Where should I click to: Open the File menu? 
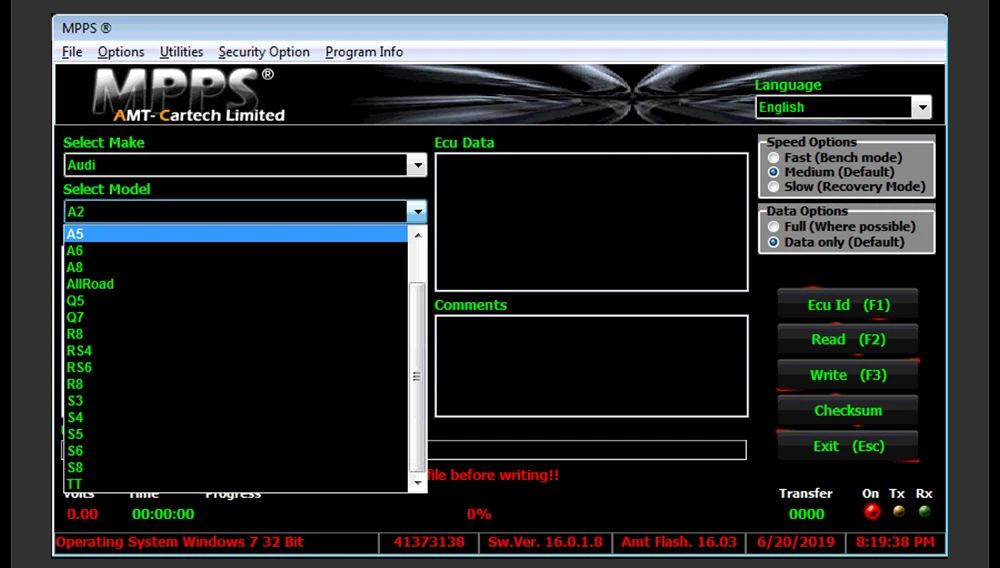coord(72,52)
